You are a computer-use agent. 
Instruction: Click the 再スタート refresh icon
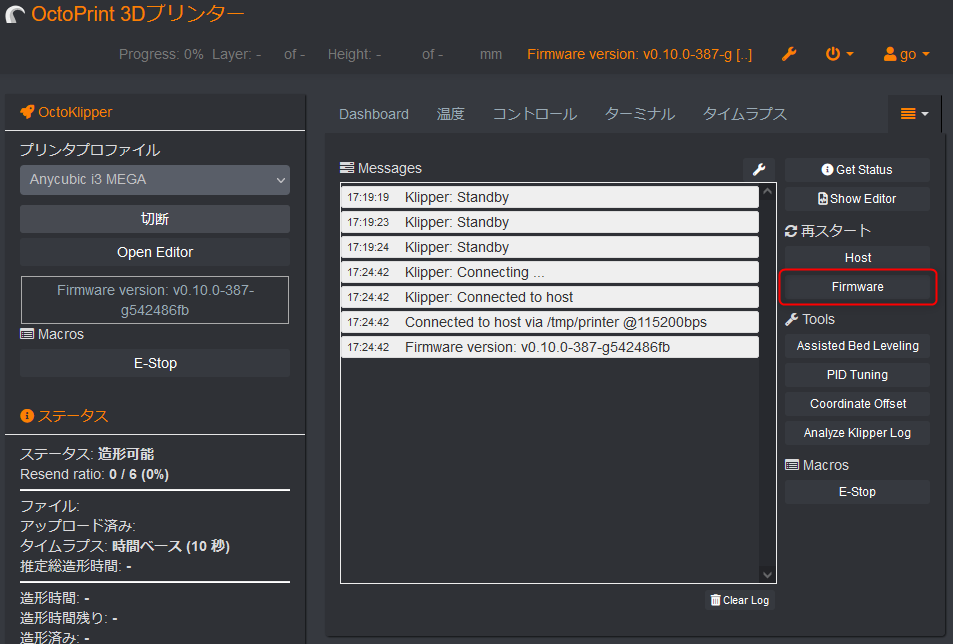[791, 231]
